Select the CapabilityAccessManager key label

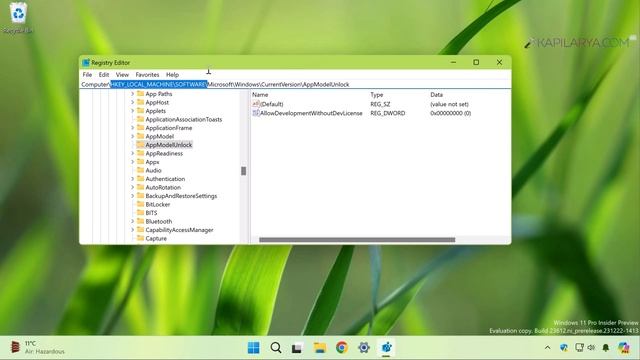pos(179,230)
